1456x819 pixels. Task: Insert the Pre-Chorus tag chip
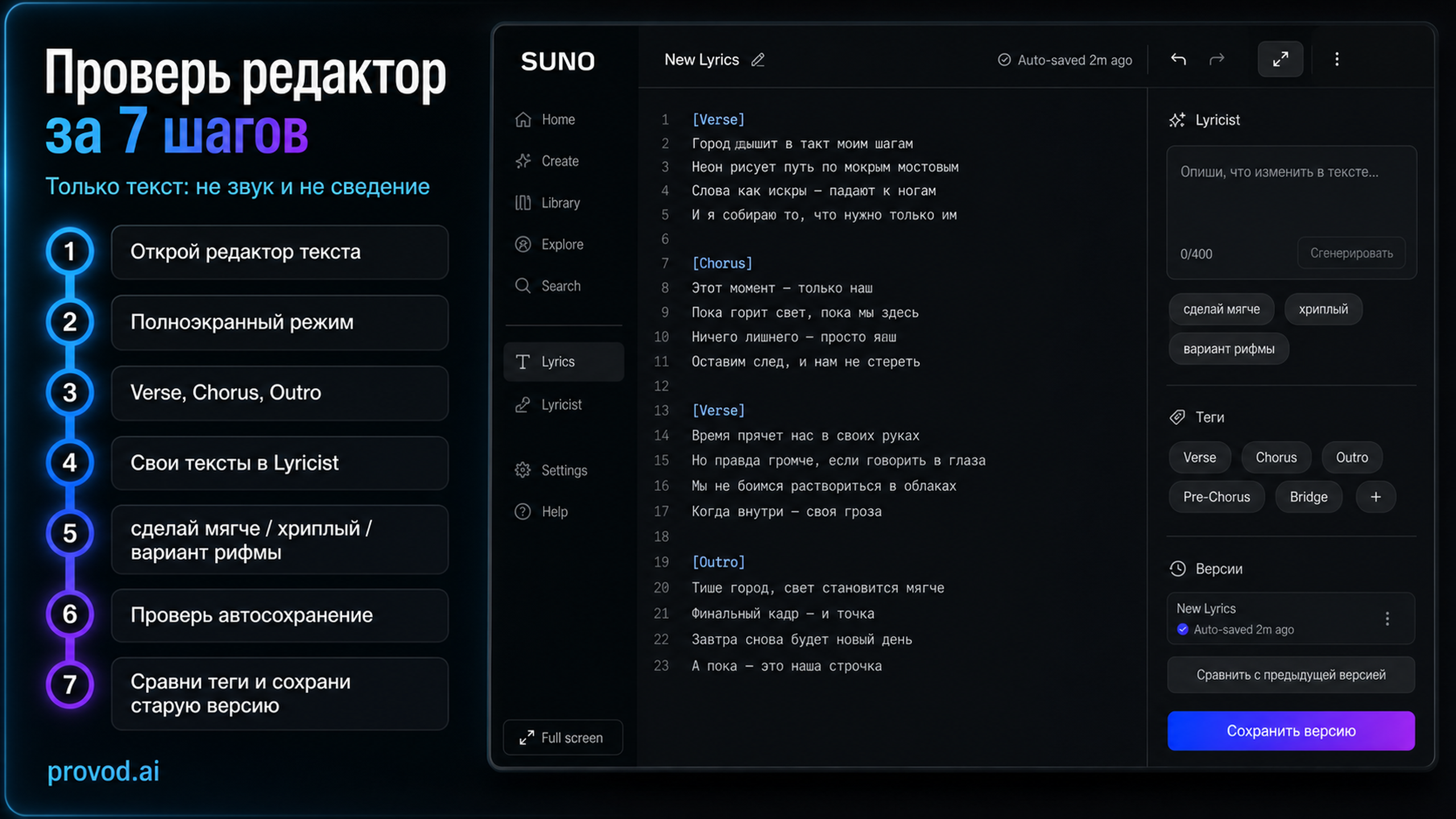[1217, 497]
